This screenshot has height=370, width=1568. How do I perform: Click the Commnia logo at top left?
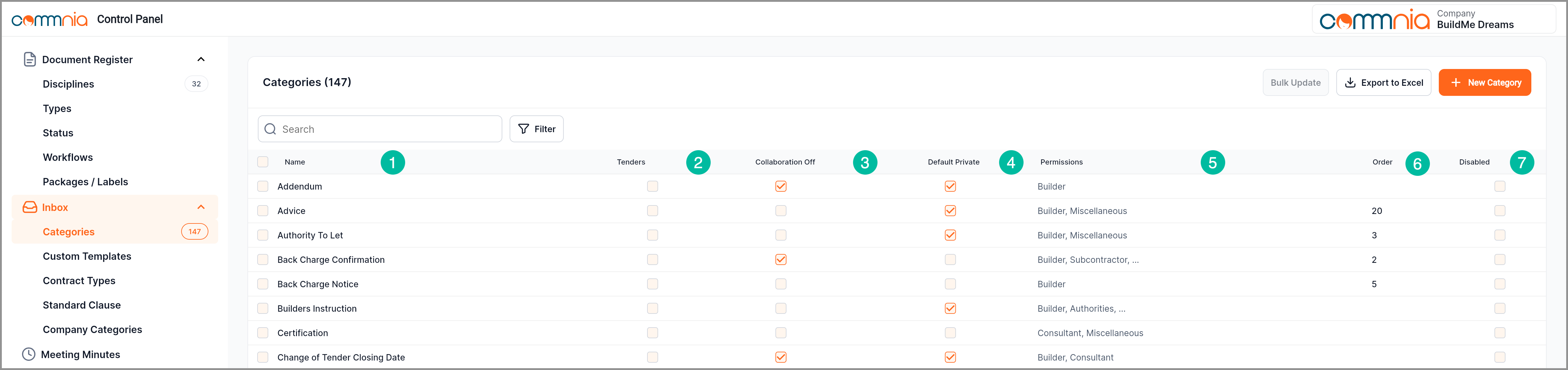tap(50, 20)
